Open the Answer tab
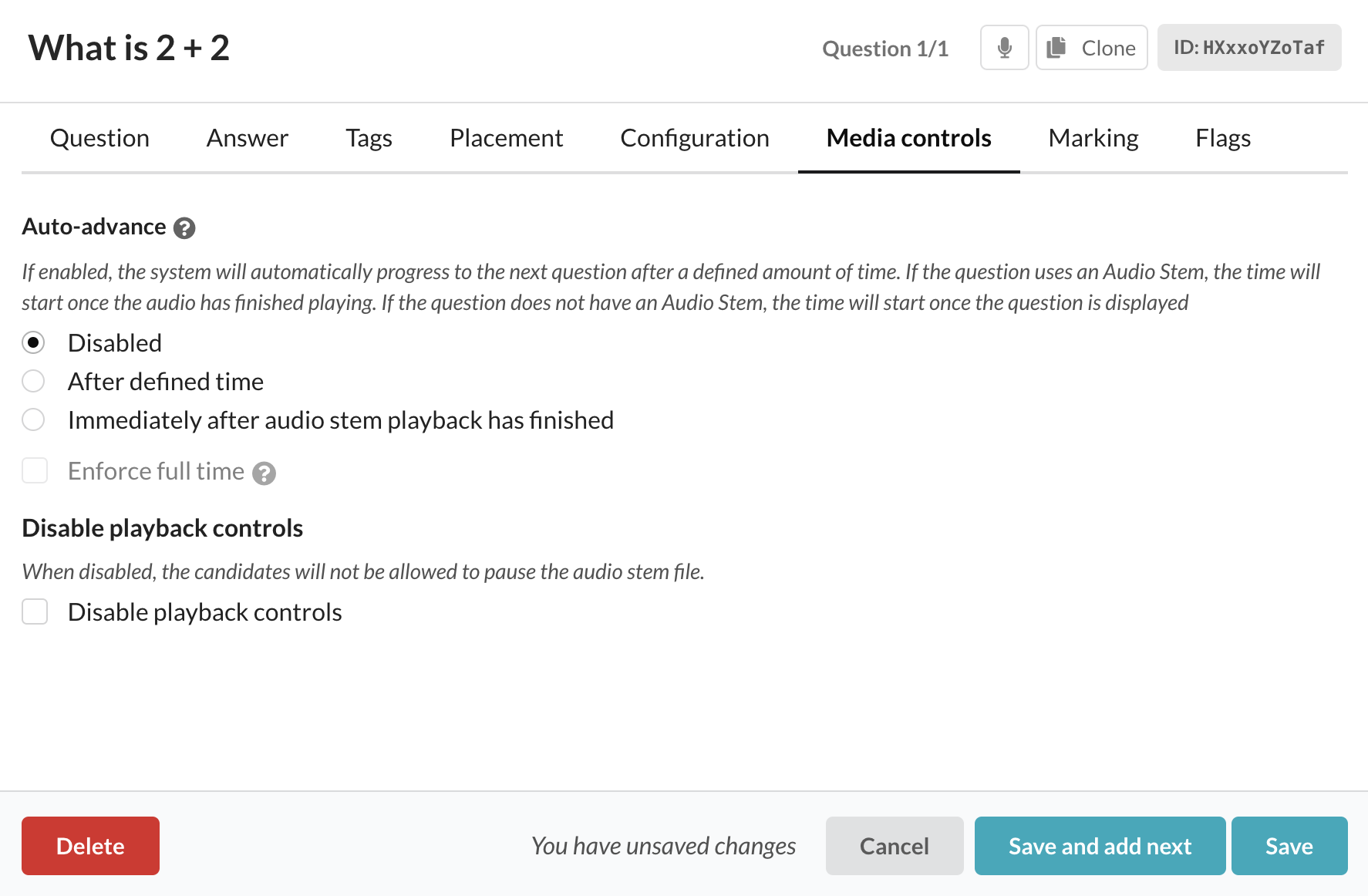 click(x=247, y=138)
